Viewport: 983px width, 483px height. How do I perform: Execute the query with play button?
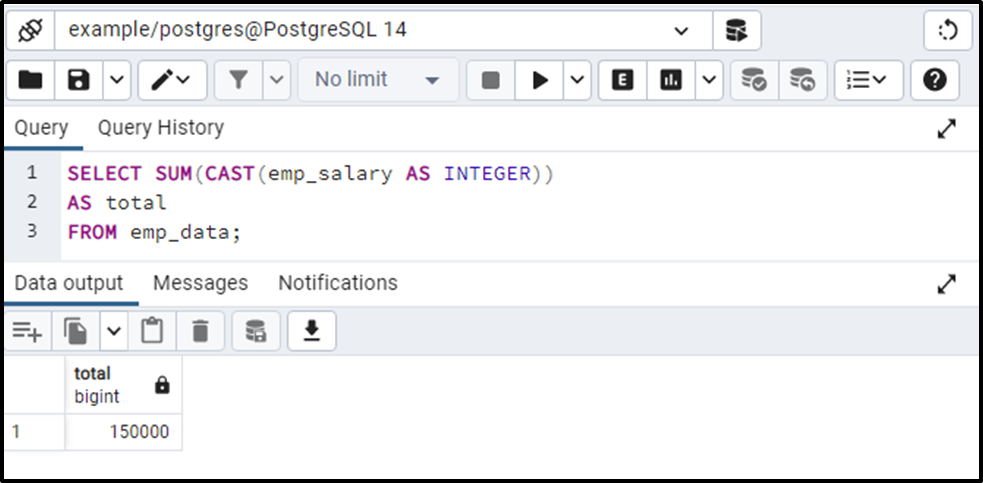539,80
